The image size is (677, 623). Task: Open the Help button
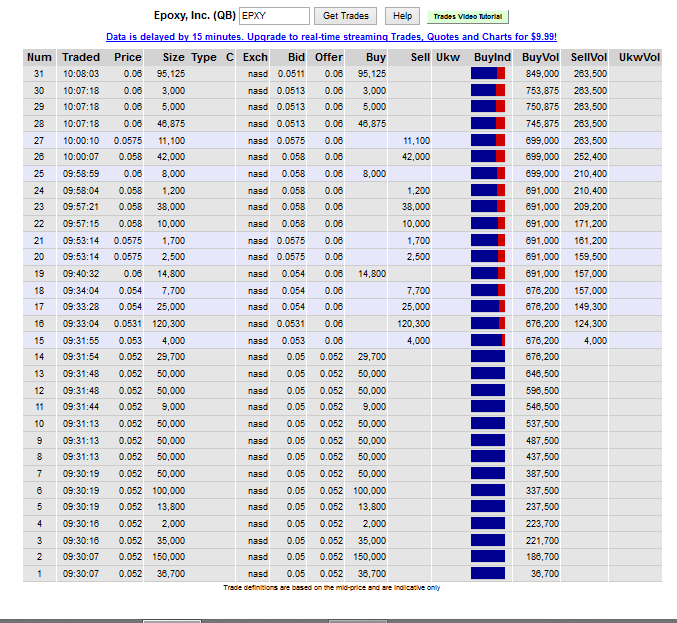tap(402, 16)
